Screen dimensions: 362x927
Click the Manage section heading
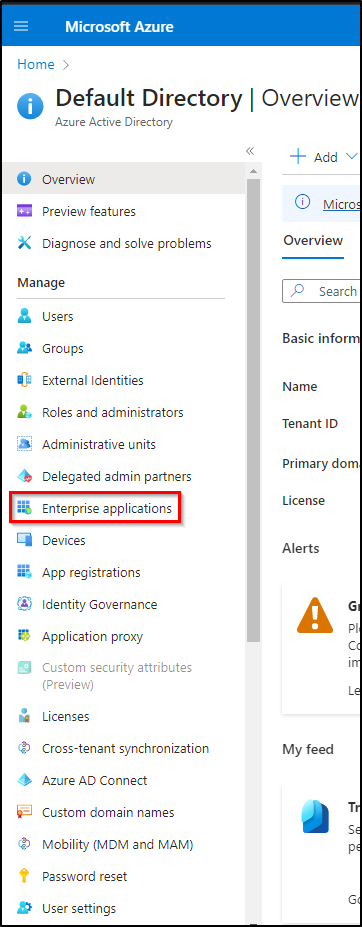point(41,283)
